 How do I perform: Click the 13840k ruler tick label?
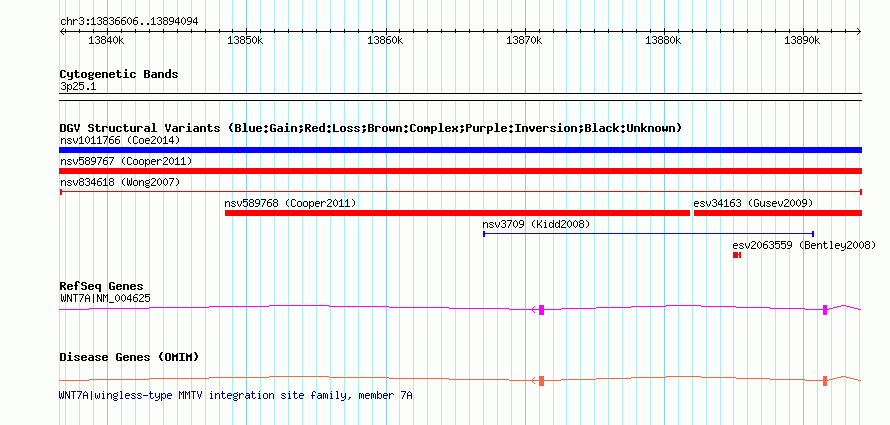click(x=106, y=40)
